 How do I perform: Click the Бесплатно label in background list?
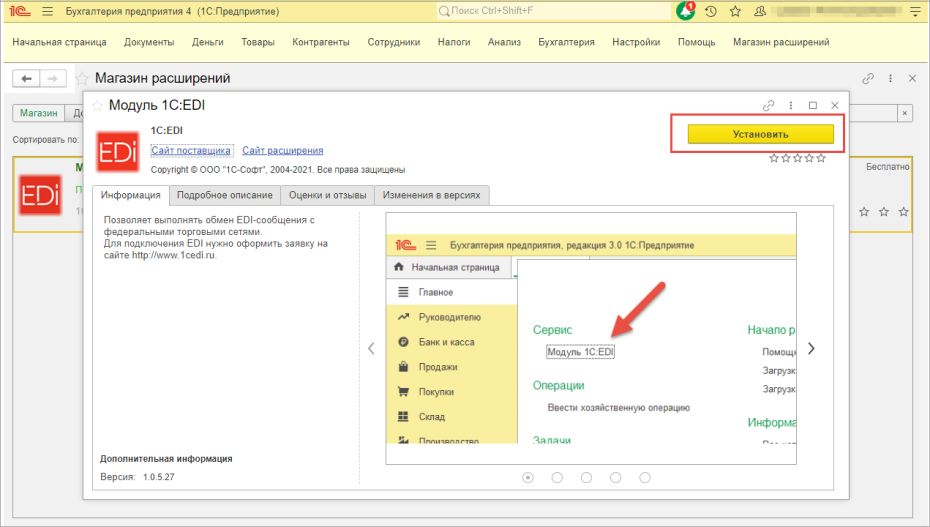887,167
